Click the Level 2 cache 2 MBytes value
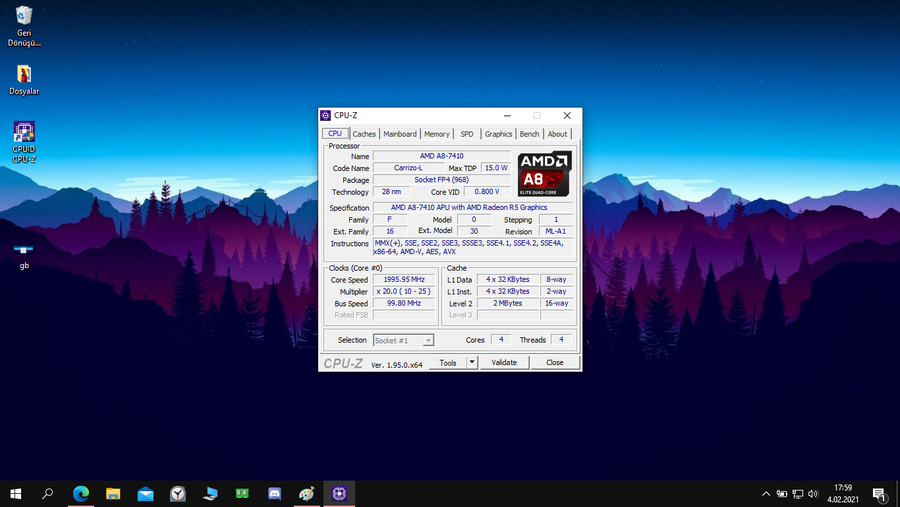 pyautogui.click(x=507, y=303)
